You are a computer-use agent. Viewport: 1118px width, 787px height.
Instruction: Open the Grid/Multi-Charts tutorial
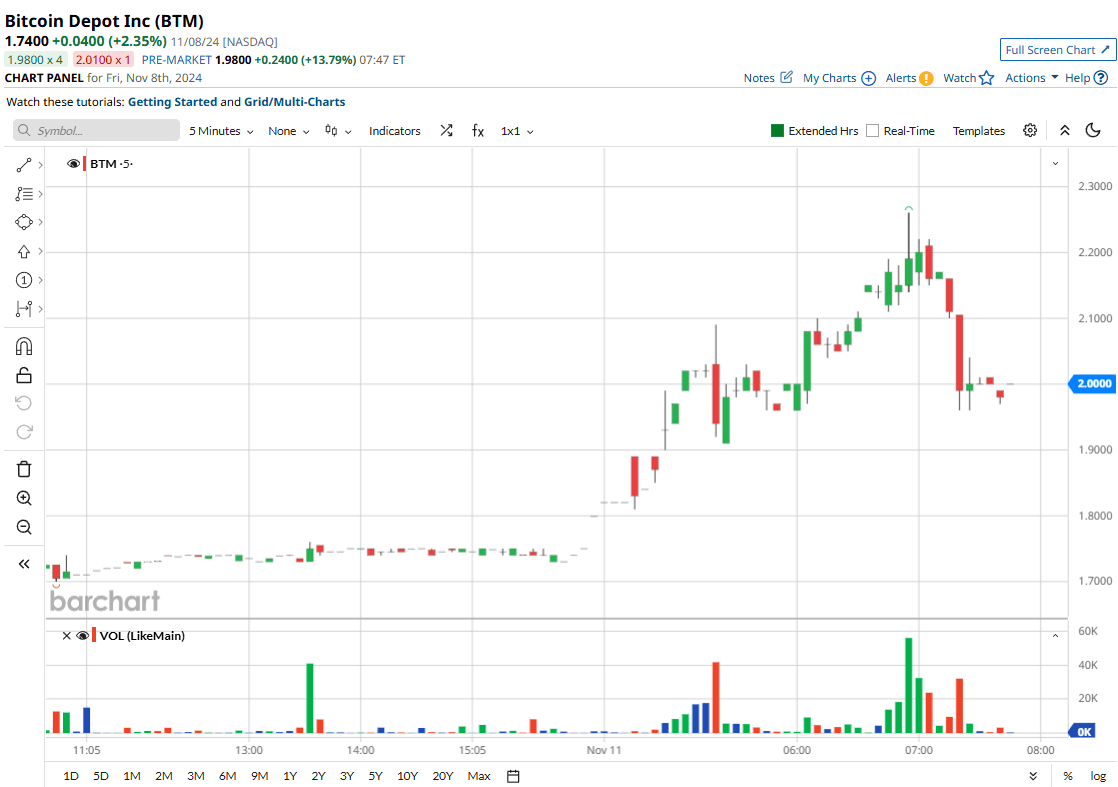click(x=294, y=102)
